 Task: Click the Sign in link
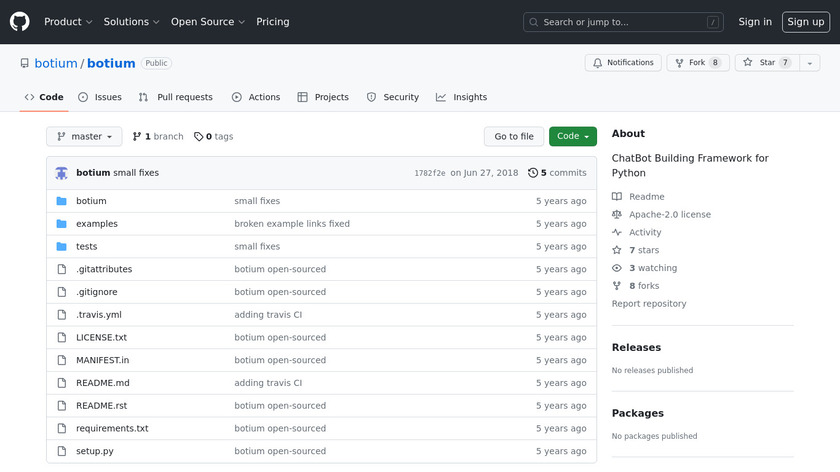755,22
